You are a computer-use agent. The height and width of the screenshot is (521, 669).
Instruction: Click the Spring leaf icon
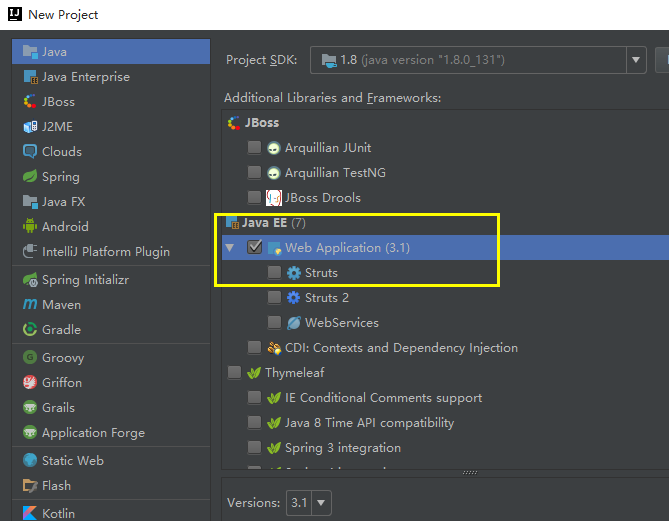(x=30, y=176)
